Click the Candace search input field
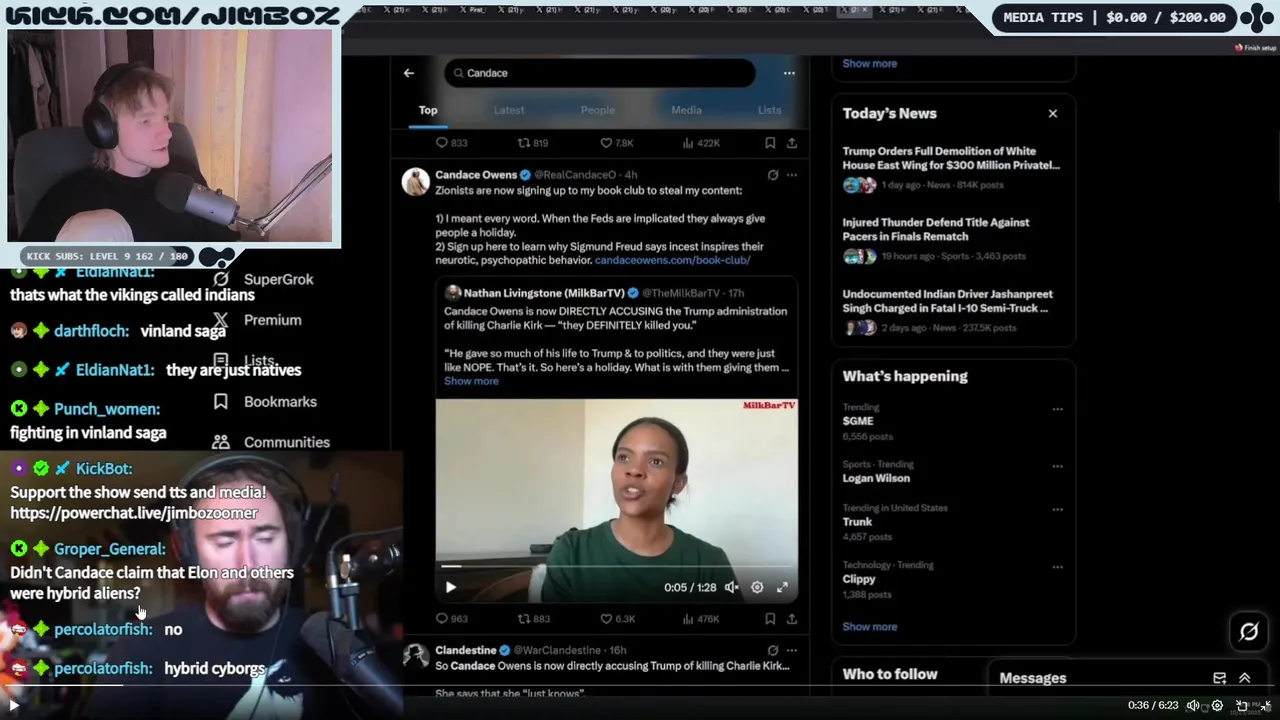This screenshot has width=1280, height=720. click(x=600, y=73)
